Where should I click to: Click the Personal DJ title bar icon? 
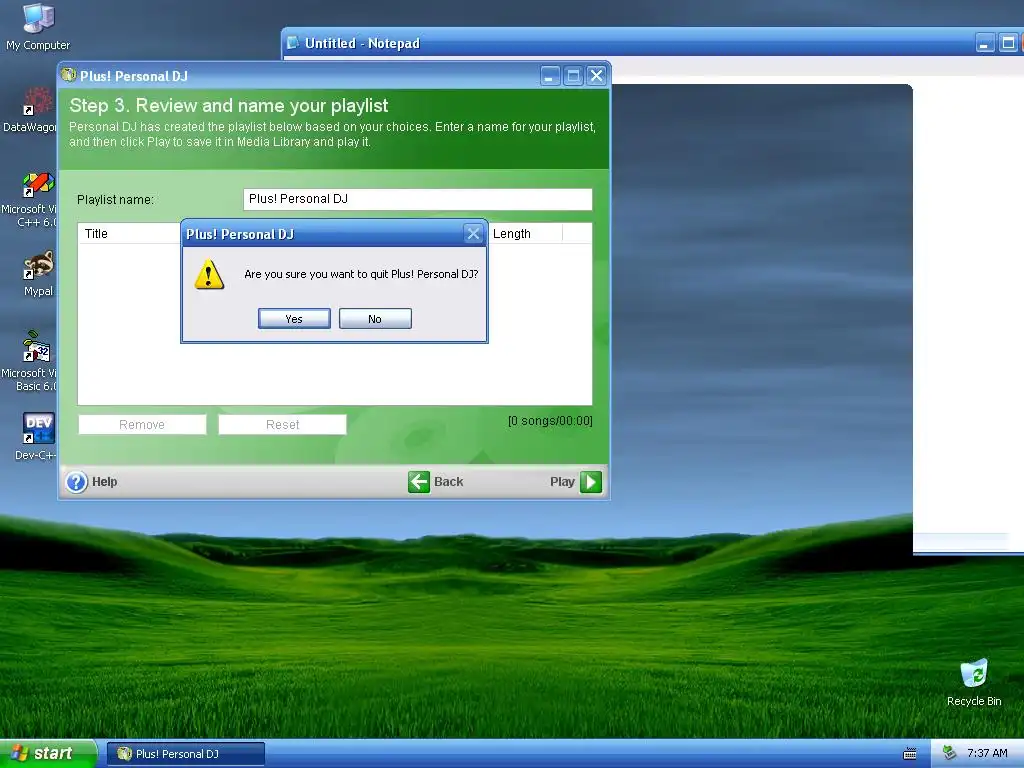tap(69, 75)
